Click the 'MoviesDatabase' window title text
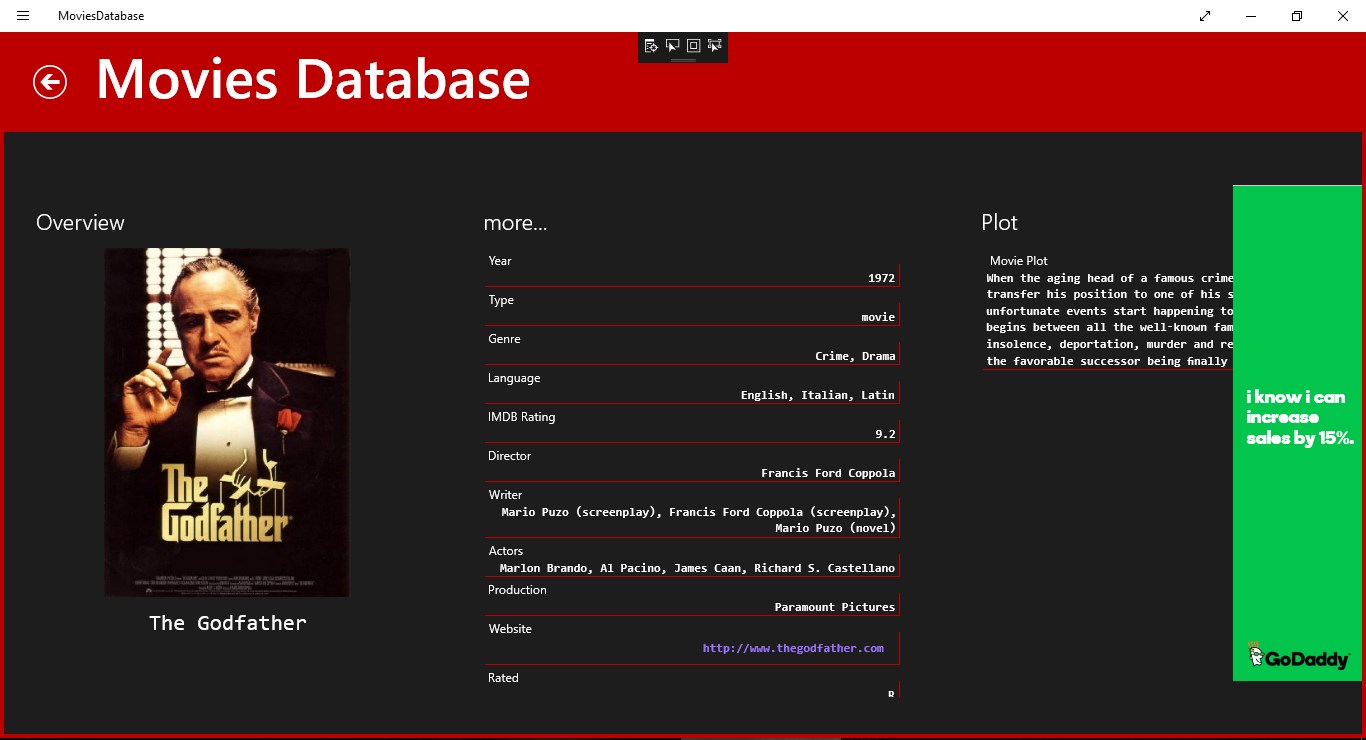1366x740 pixels. pos(101,16)
